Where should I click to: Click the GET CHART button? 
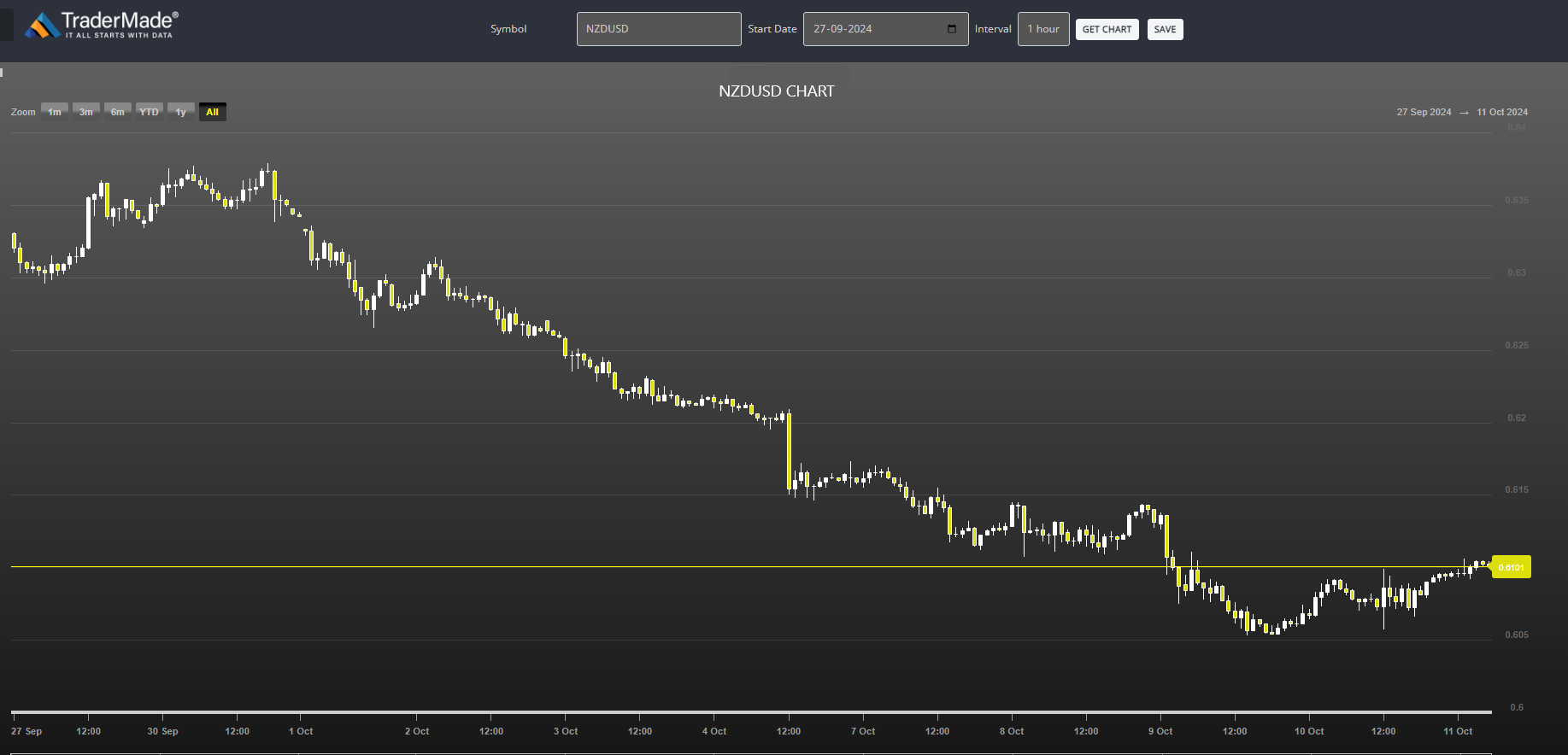click(x=1107, y=29)
